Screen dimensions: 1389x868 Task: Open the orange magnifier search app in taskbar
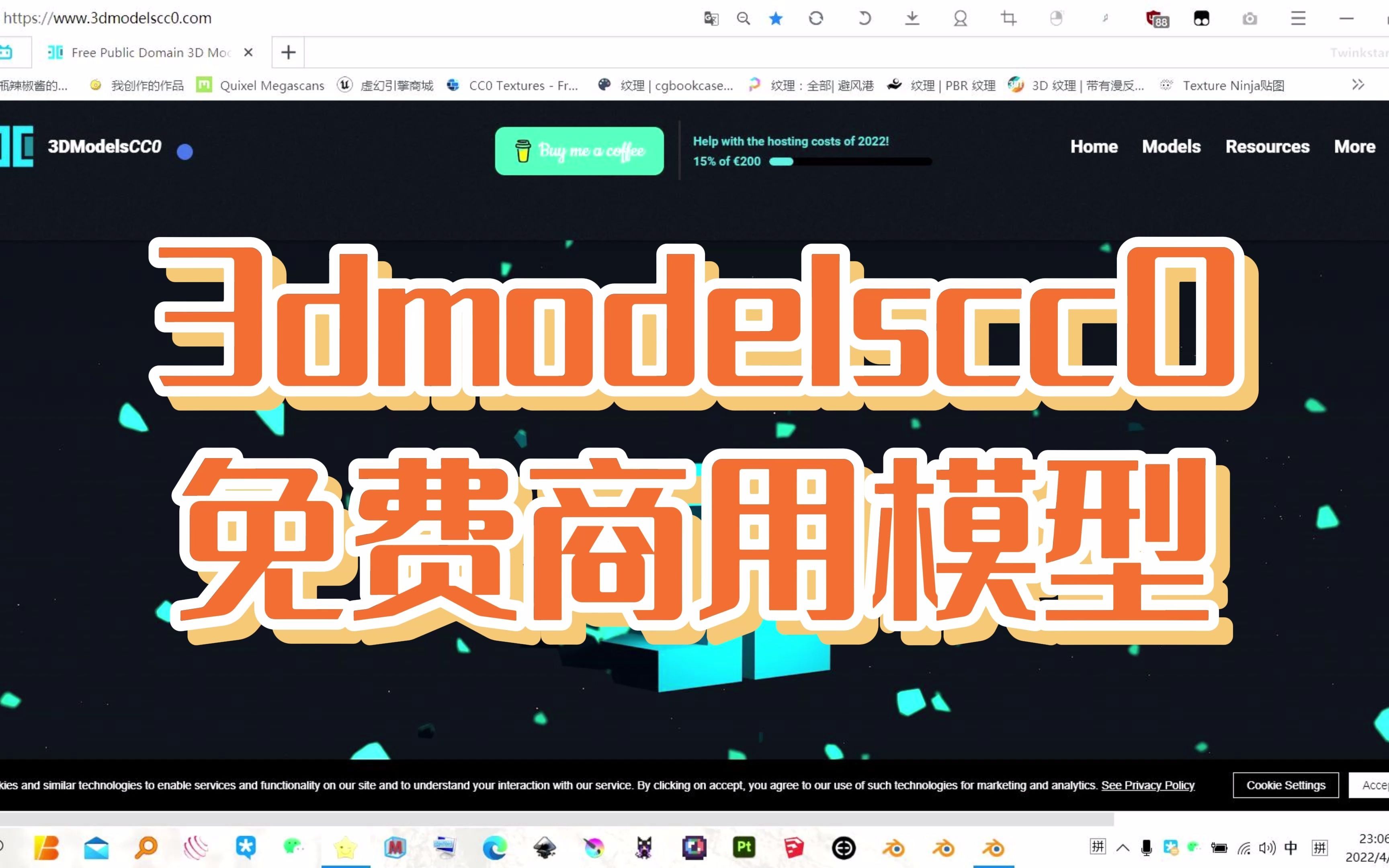point(146,848)
